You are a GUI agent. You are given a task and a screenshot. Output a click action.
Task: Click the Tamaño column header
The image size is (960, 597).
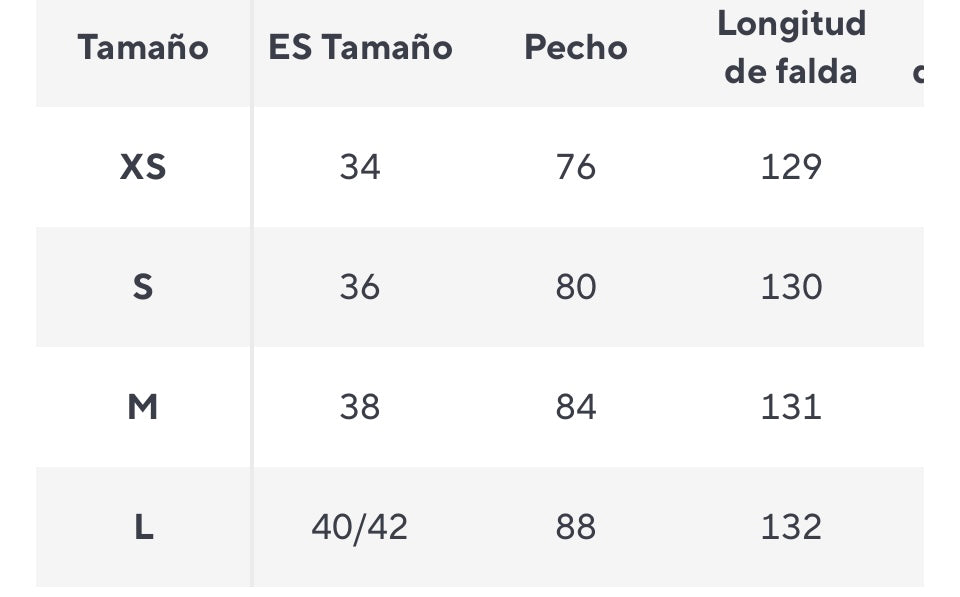click(143, 47)
